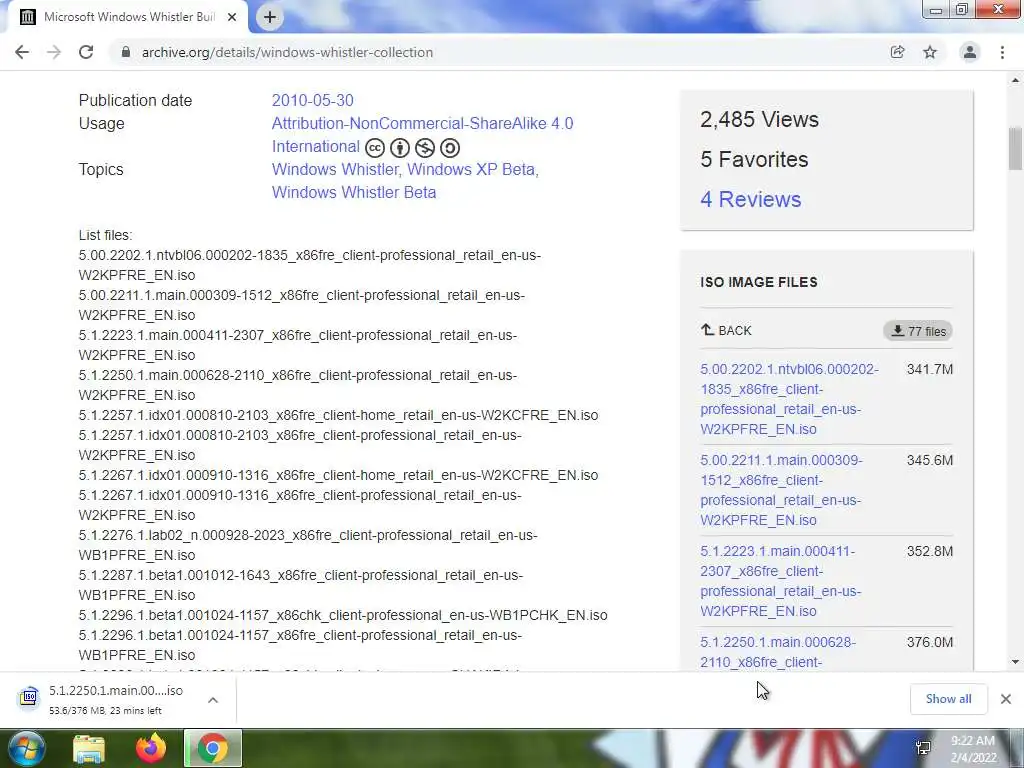Click the 2,485 Views text

click(x=759, y=120)
